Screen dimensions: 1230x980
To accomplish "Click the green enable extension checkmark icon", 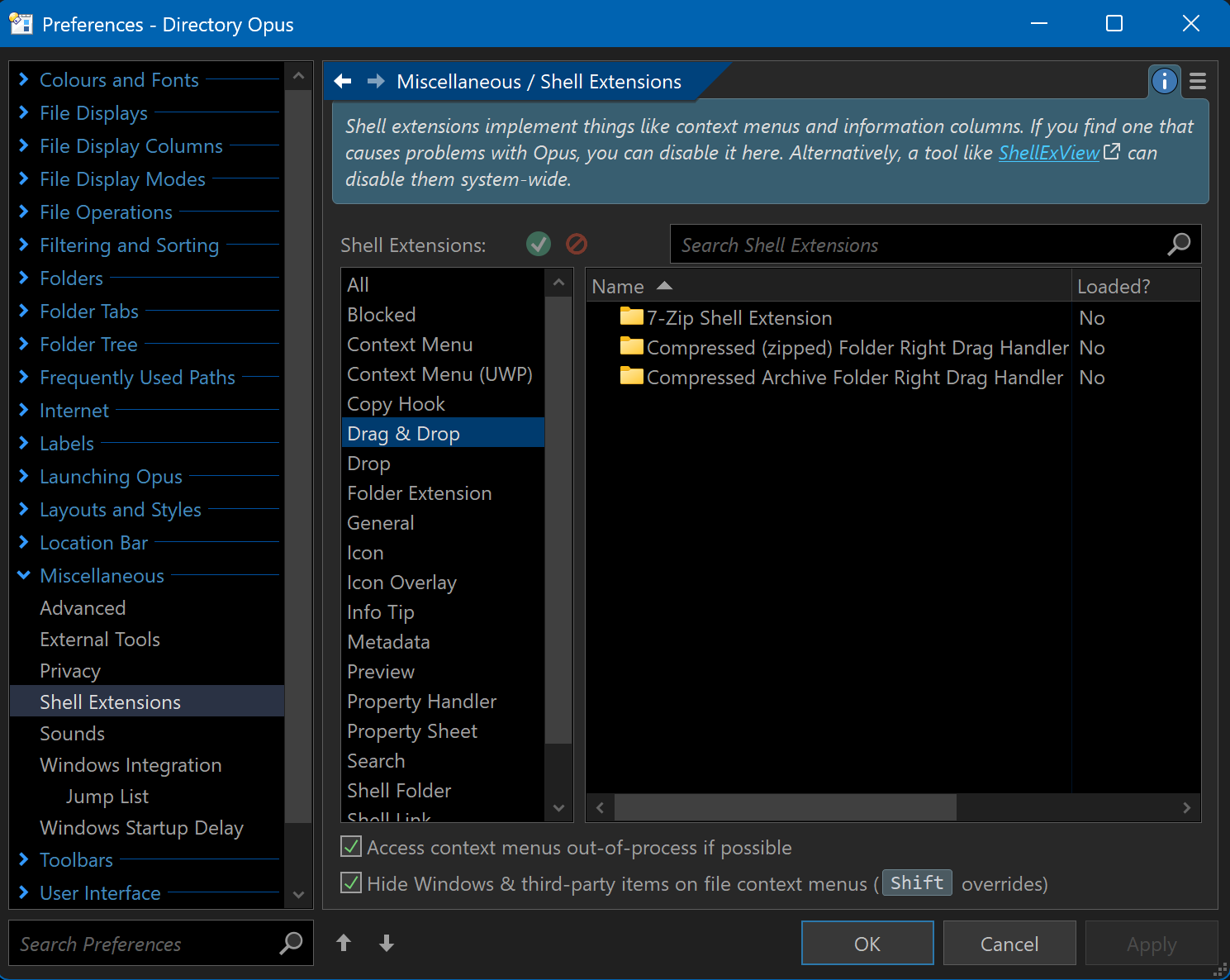I will 539,244.
